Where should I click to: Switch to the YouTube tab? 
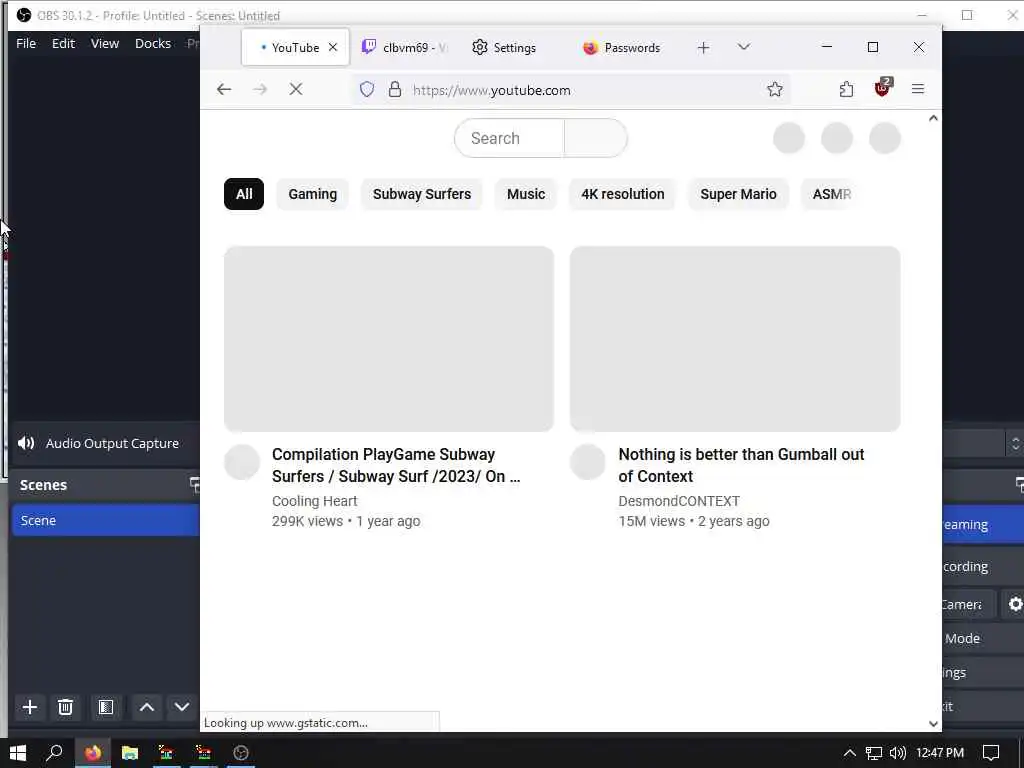(x=295, y=47)
